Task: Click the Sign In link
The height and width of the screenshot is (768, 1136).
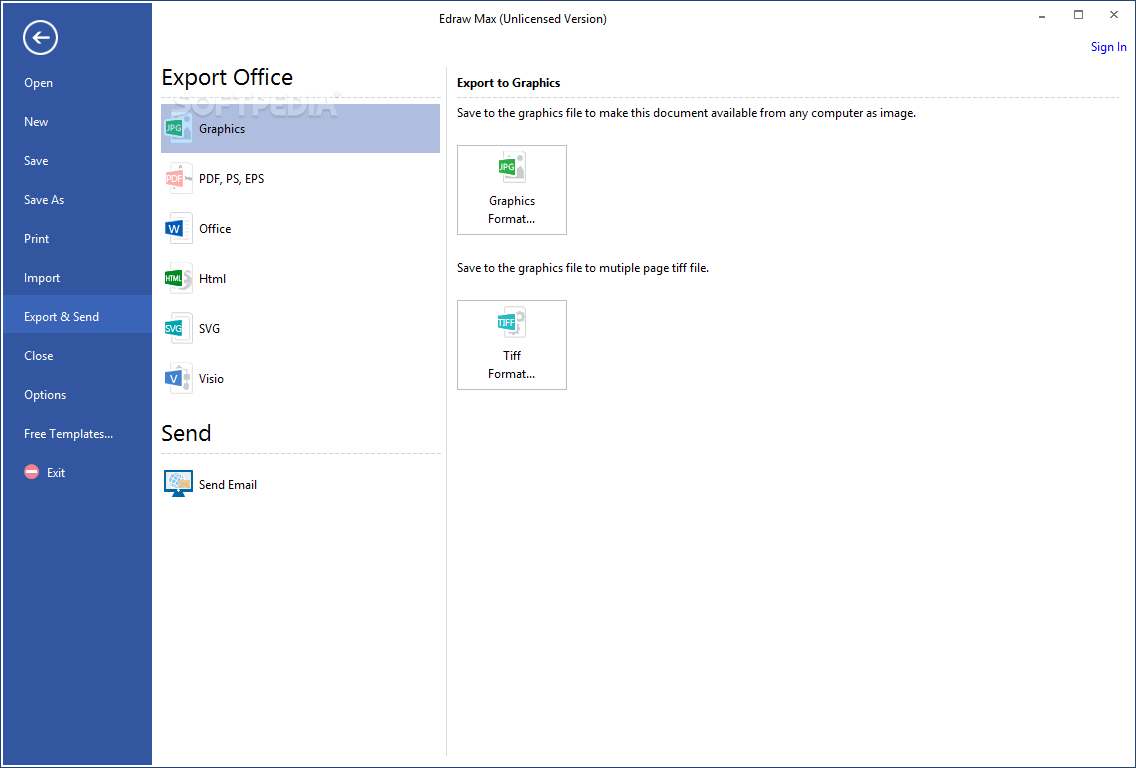Action: pyautogui.click(x=1108, y=47)
